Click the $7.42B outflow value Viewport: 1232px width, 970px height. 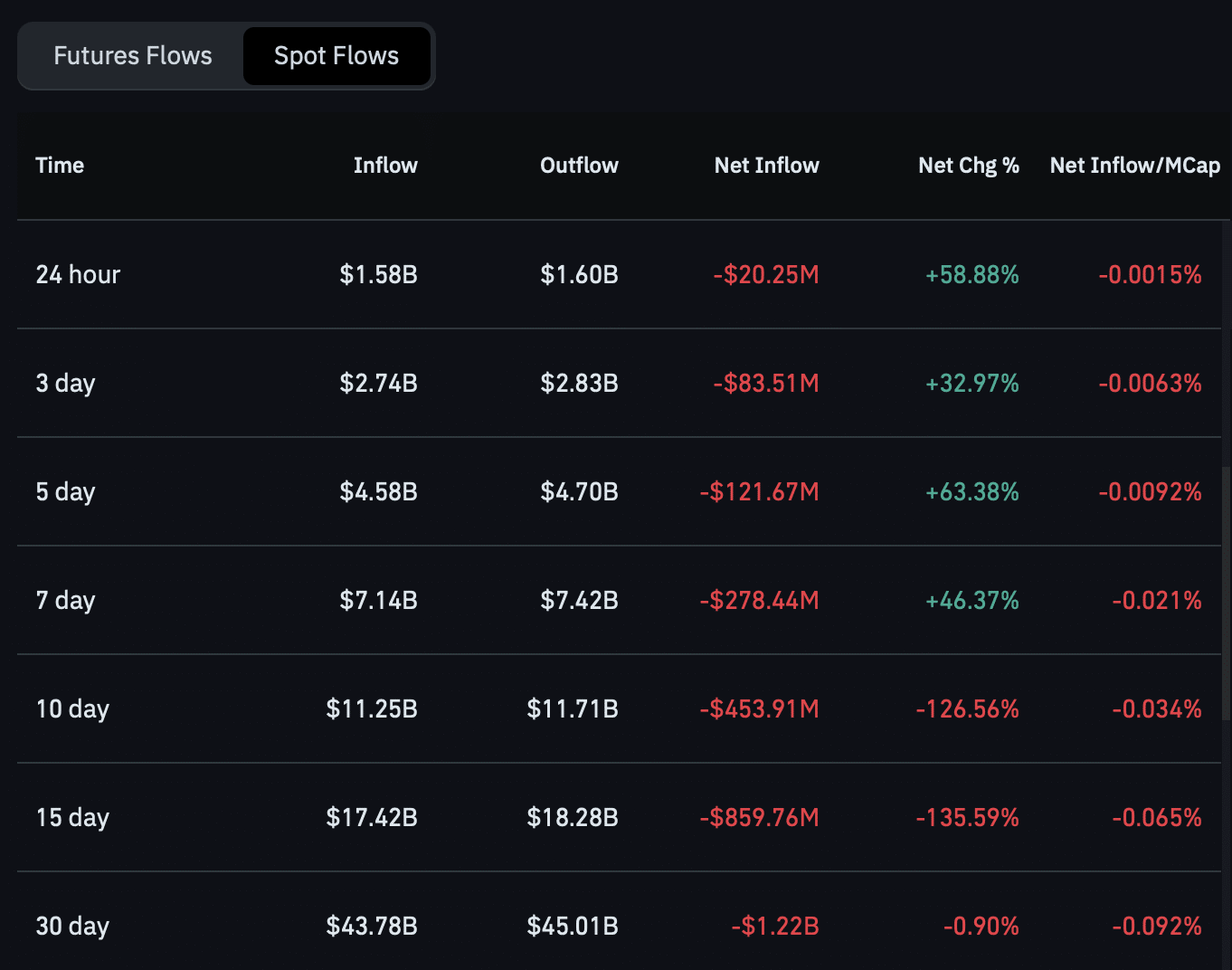[579, 600]
